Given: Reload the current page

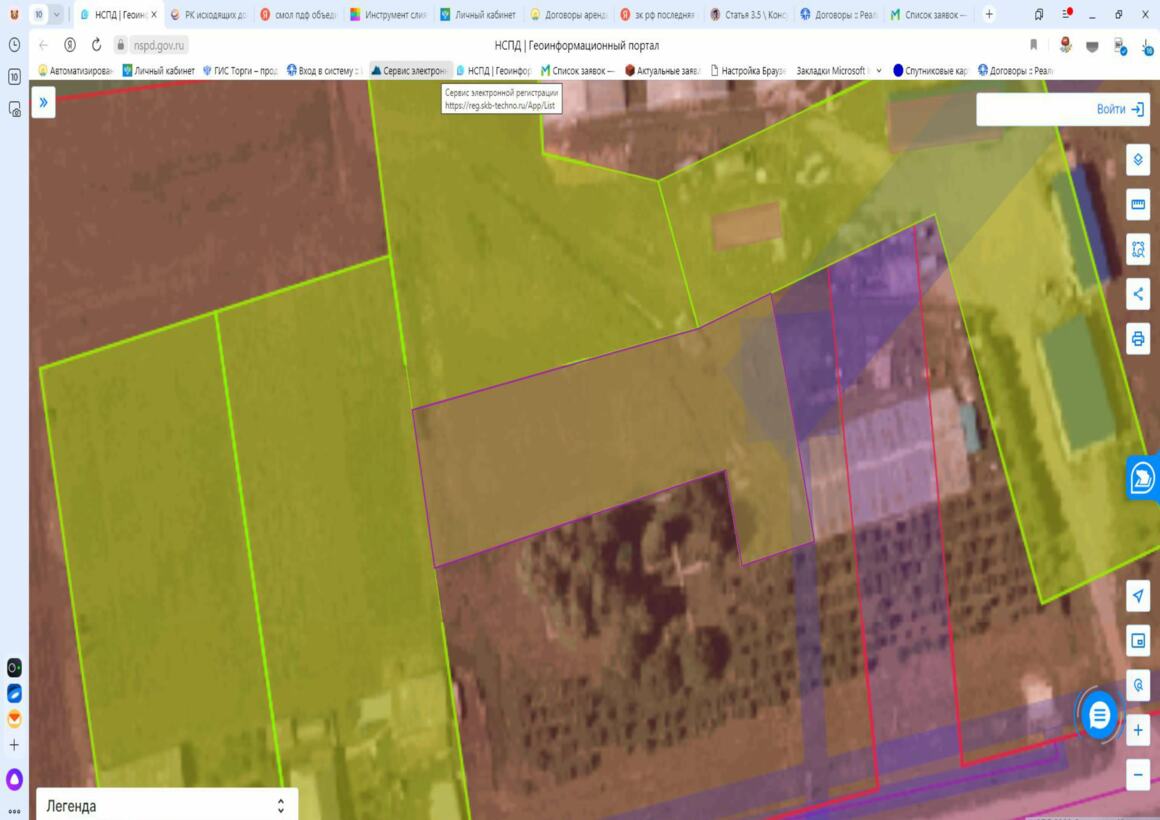Looking at the screenshot, I should click(x=96, y=45).
